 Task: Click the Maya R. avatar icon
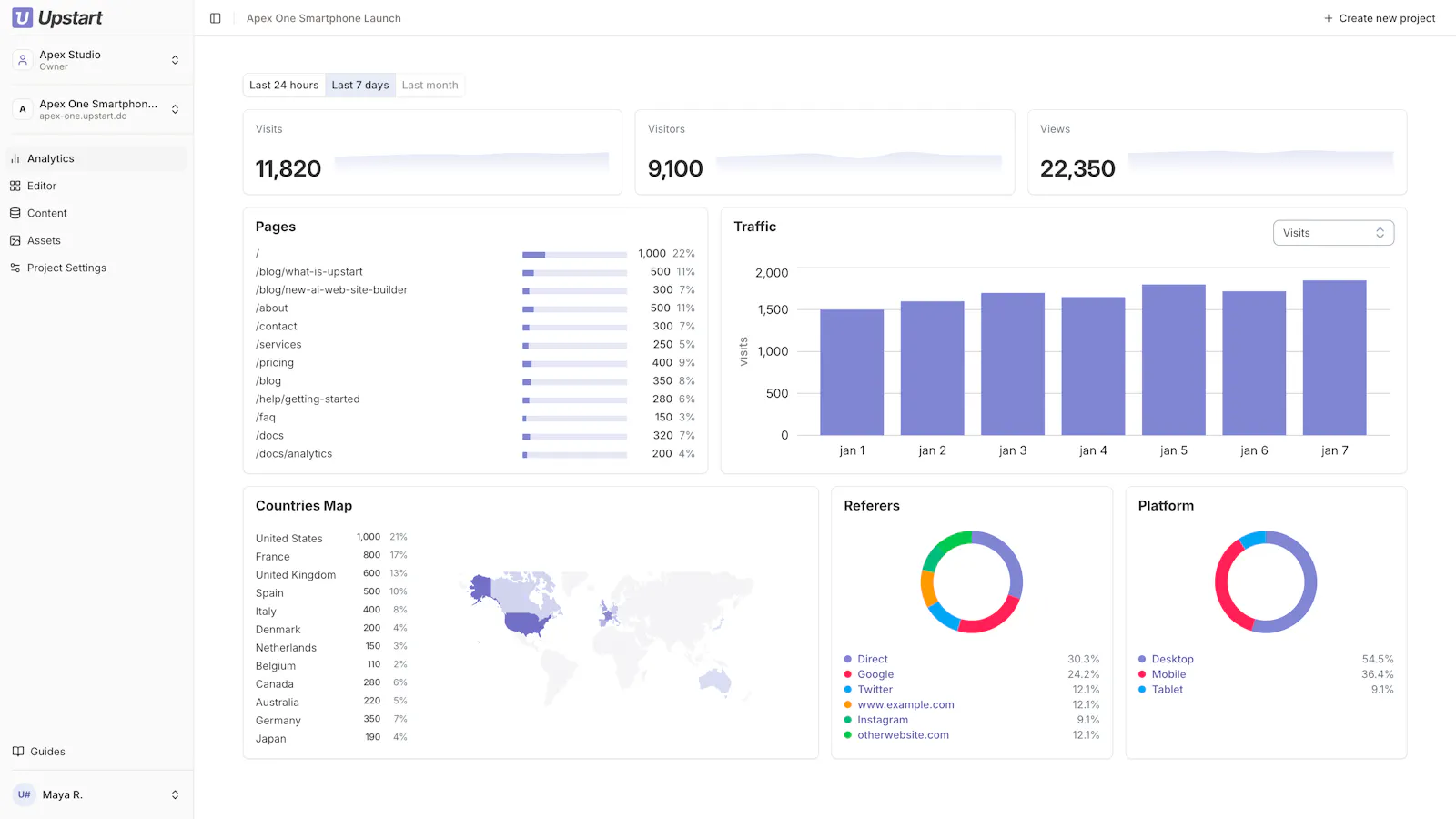(x=25, y=794)
